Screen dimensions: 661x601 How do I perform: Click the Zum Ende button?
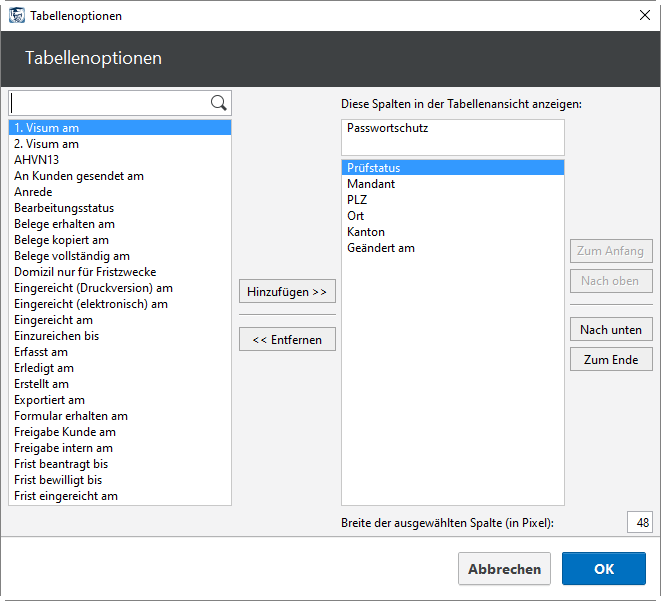coord(611,359)
